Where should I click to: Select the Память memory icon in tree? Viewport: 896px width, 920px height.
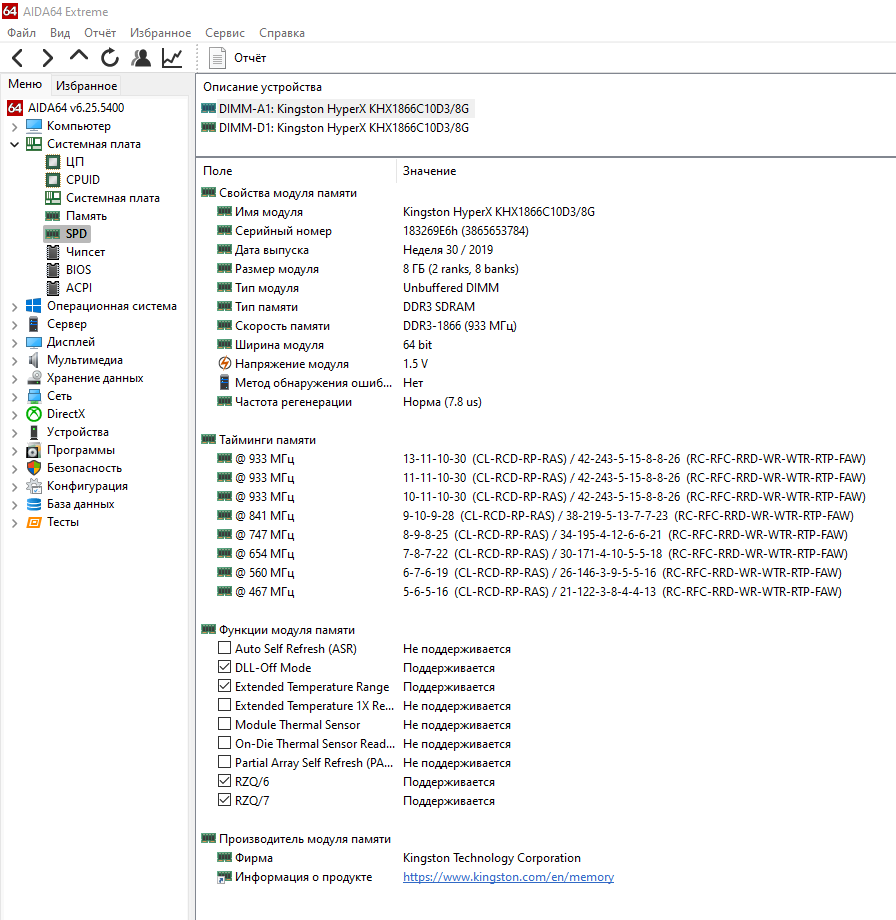(x=53, y=216)
